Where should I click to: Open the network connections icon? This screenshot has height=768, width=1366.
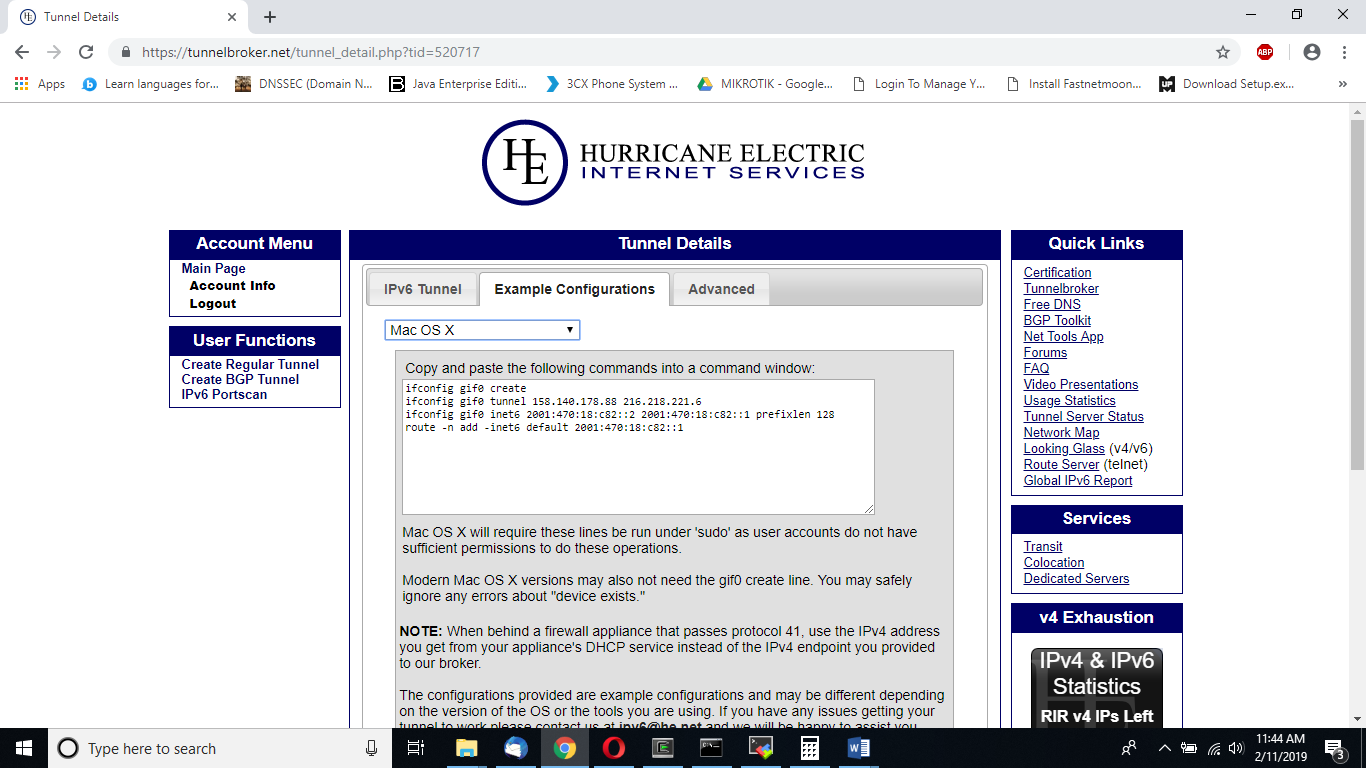[1213, 748]
